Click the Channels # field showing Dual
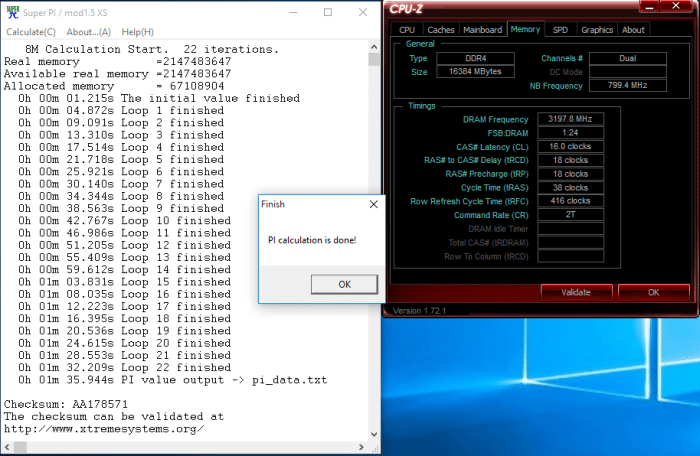This screenshot has height=456, width=700. [x=628, y=59]
